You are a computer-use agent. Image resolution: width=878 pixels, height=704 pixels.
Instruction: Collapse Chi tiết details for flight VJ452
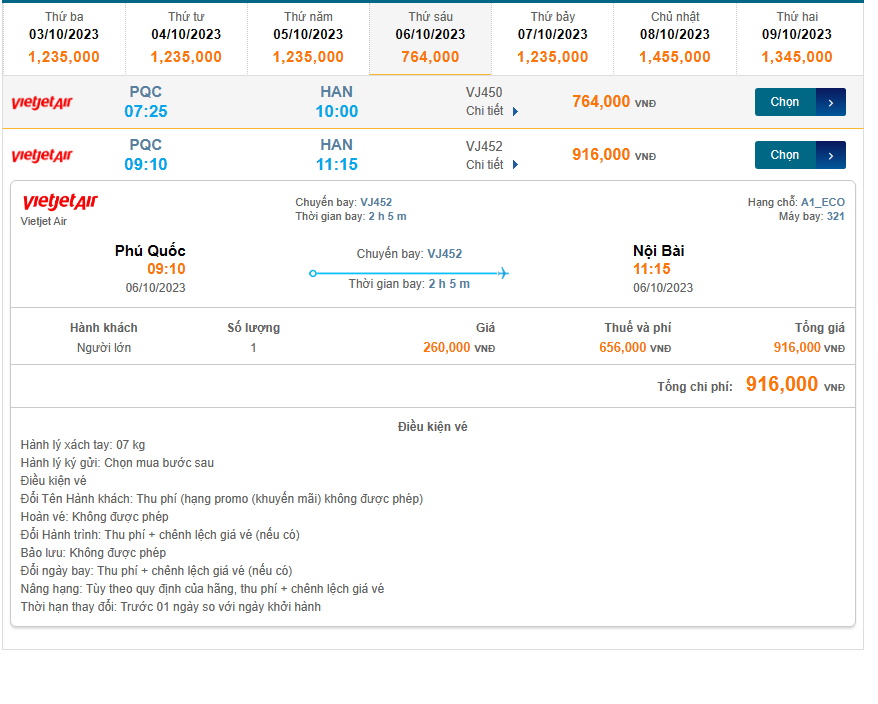pyautogui.click(x=492, y=164)
